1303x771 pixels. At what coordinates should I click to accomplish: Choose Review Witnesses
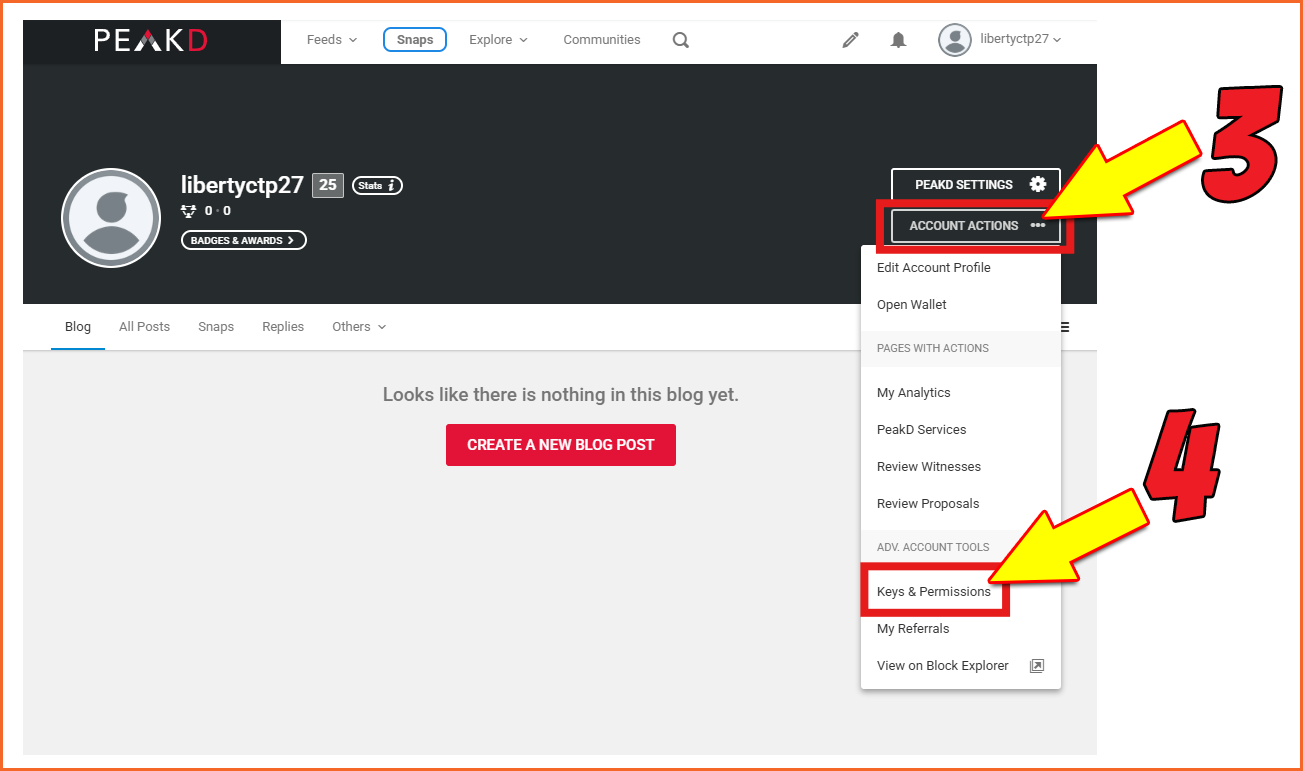(x=961, y=467)
